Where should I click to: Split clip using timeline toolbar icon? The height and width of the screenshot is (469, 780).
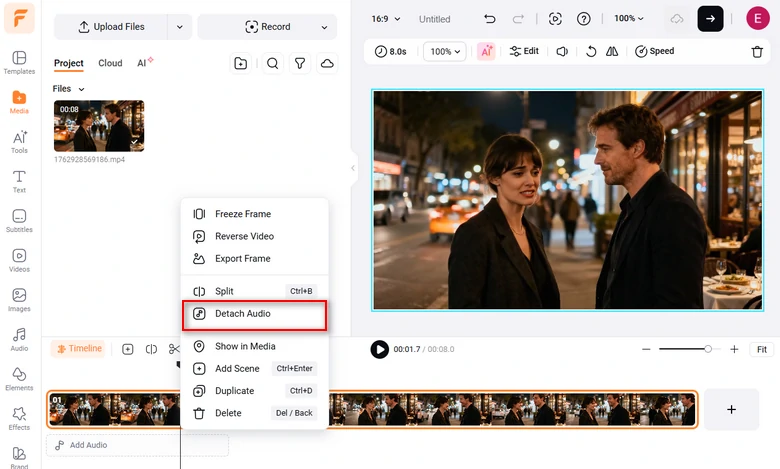point(151,349)
